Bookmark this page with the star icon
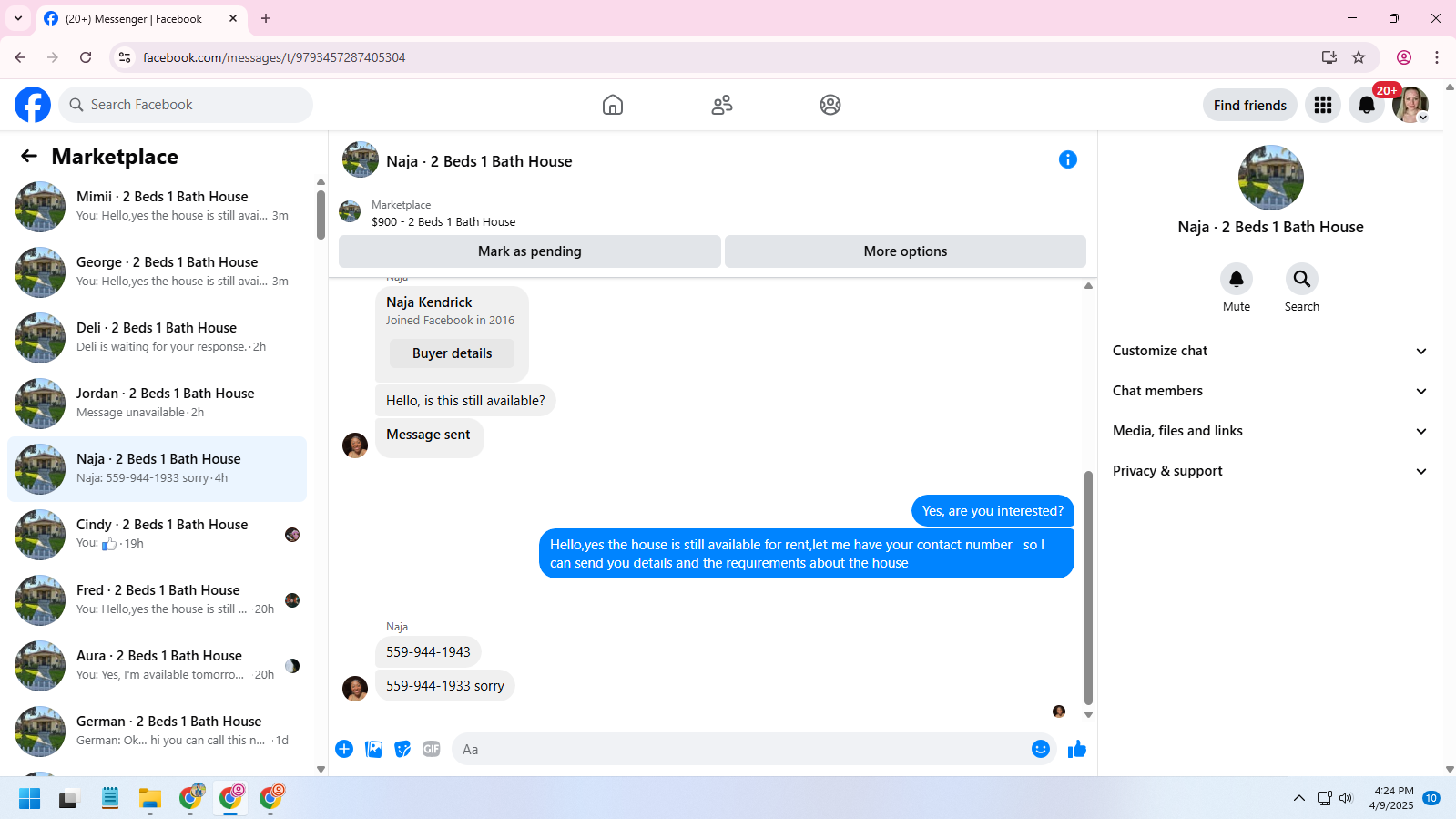The width and height of the screenshot is (1456, 819). [x=1359, y=57]
